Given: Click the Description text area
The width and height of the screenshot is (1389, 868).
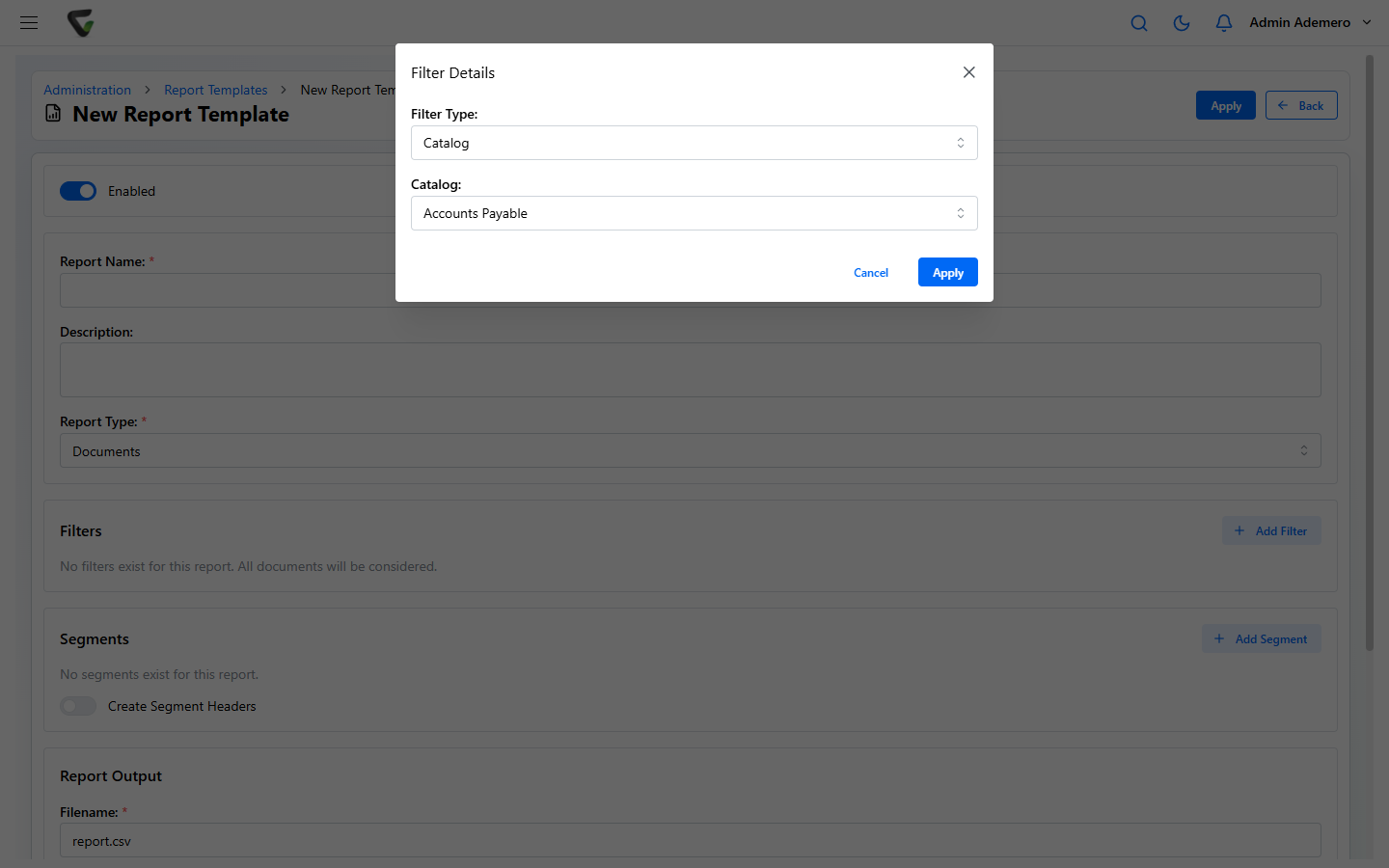Looking at the screenshot, I should point(691,370).
